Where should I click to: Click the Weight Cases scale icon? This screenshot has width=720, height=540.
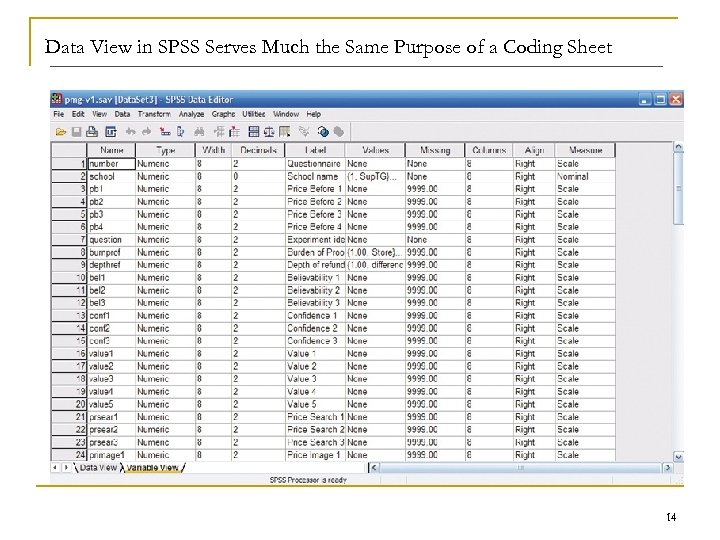[269, 132]
